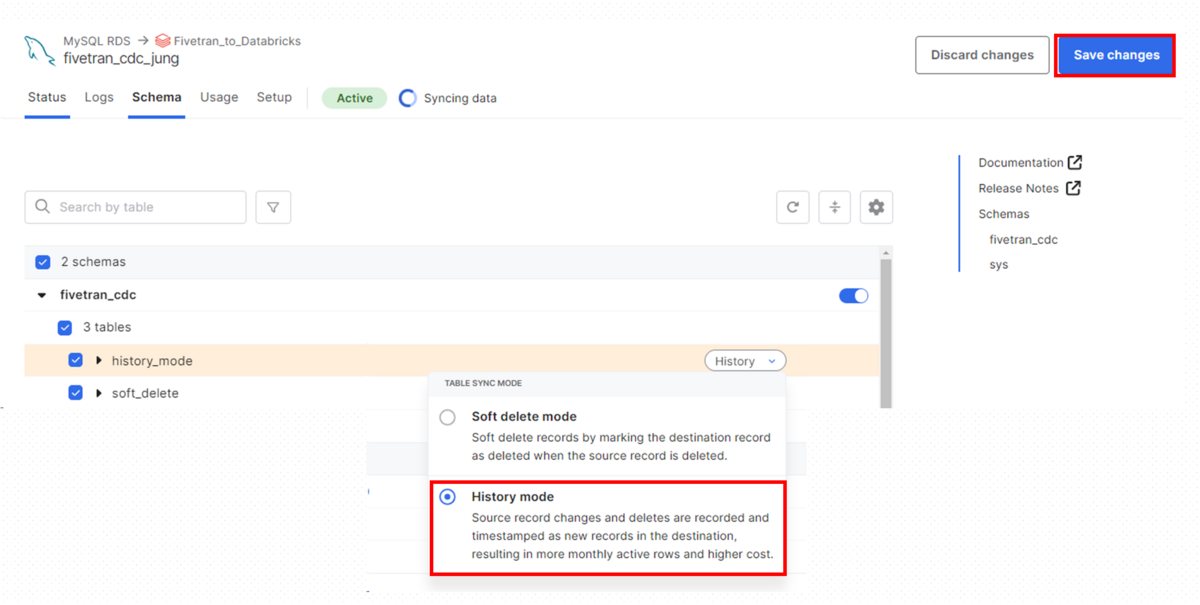
Task: Click the Save changes button
Action: coord(1116,55)
